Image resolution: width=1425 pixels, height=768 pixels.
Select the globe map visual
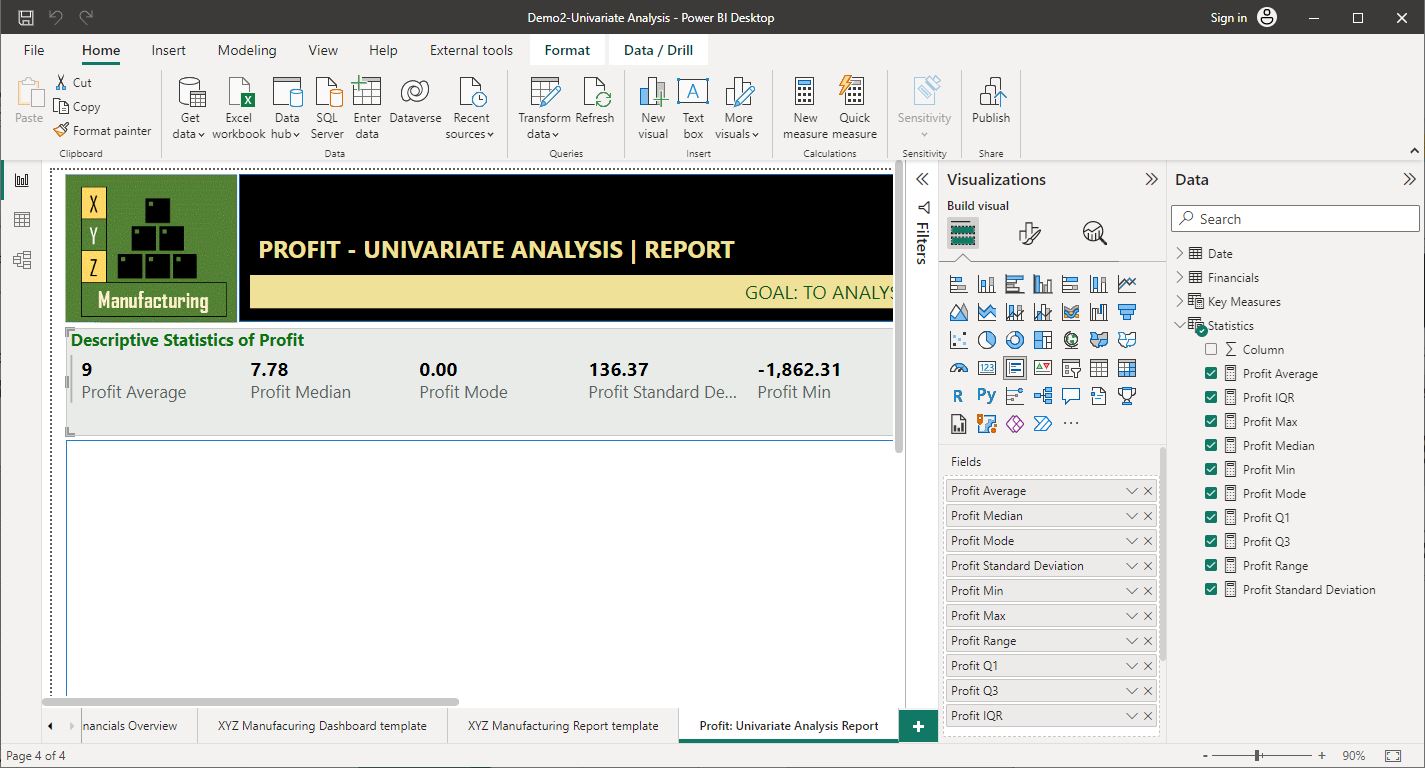pos(1070,340)
